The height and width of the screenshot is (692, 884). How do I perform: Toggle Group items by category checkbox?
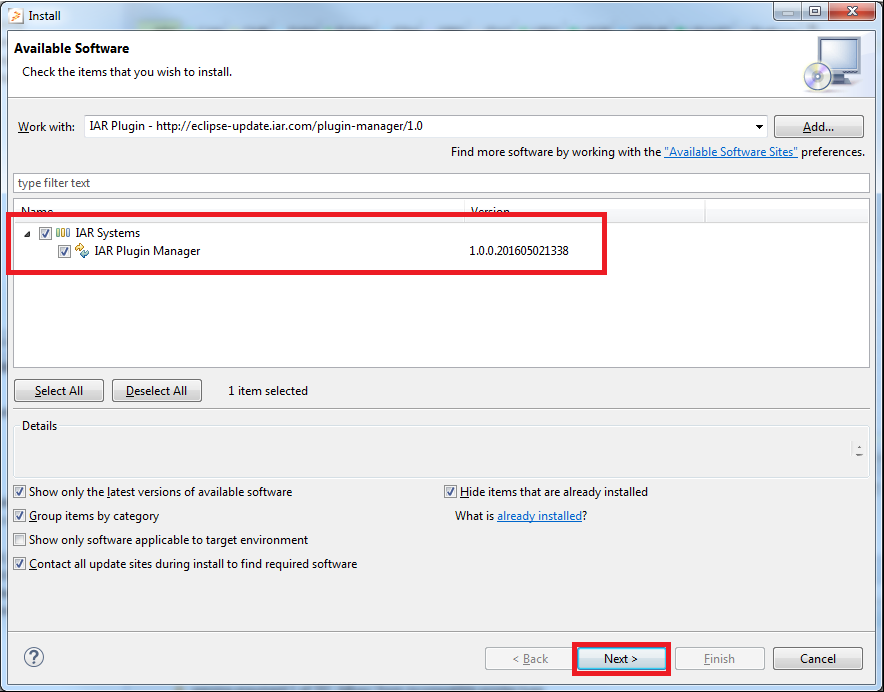(x=20, y=515)
